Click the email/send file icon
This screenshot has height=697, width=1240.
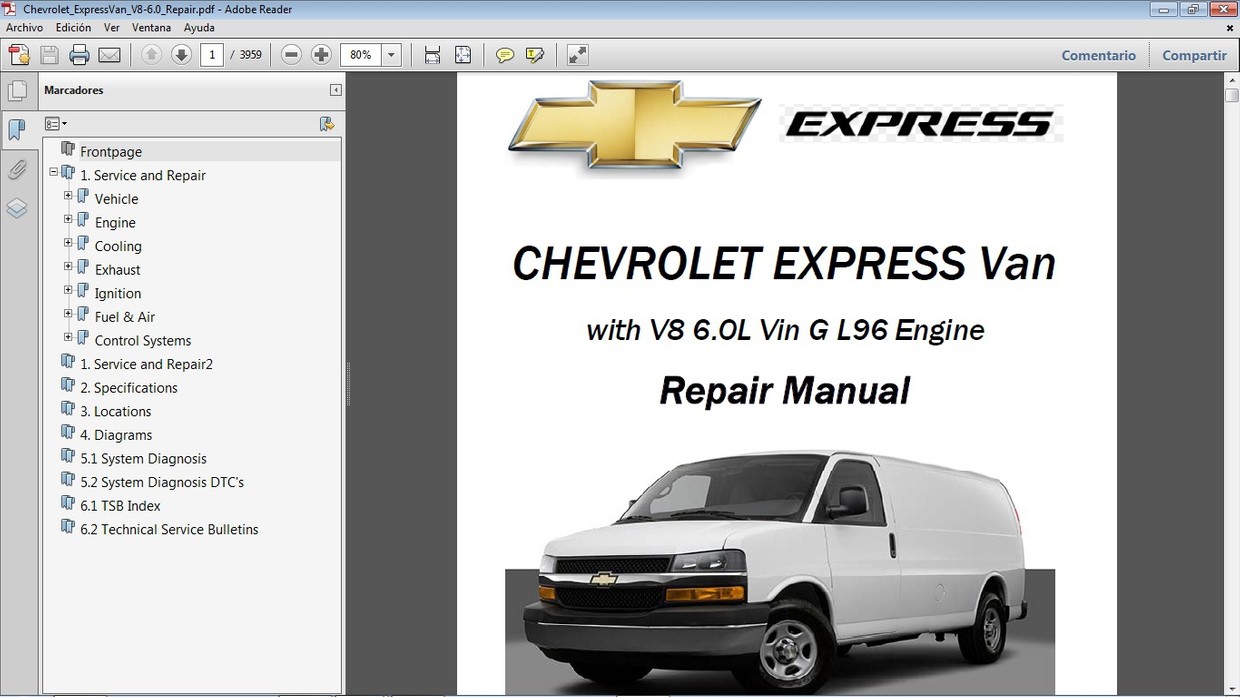tap(108, 54)
